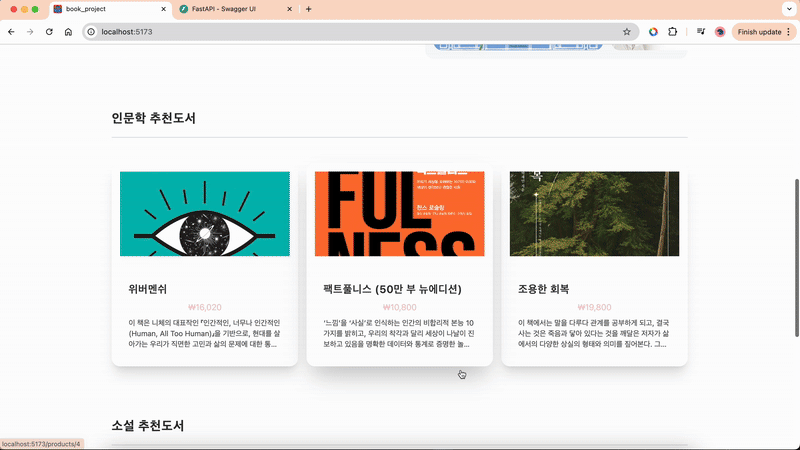View site information icon
This screenshot has width=800, height=450.
[91, 32]
